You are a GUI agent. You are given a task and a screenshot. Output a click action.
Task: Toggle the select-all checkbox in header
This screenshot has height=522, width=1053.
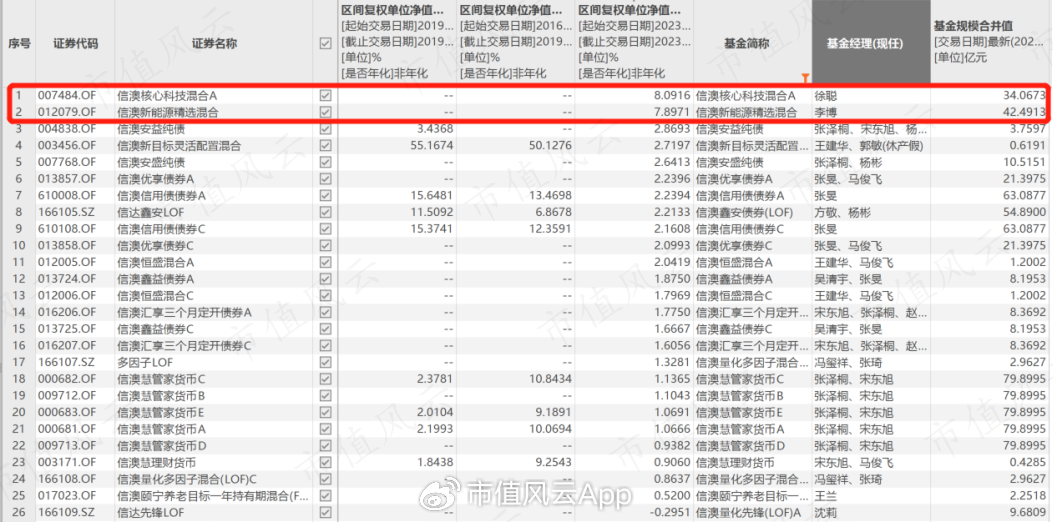pyautogui.click(x=326, y=44)
